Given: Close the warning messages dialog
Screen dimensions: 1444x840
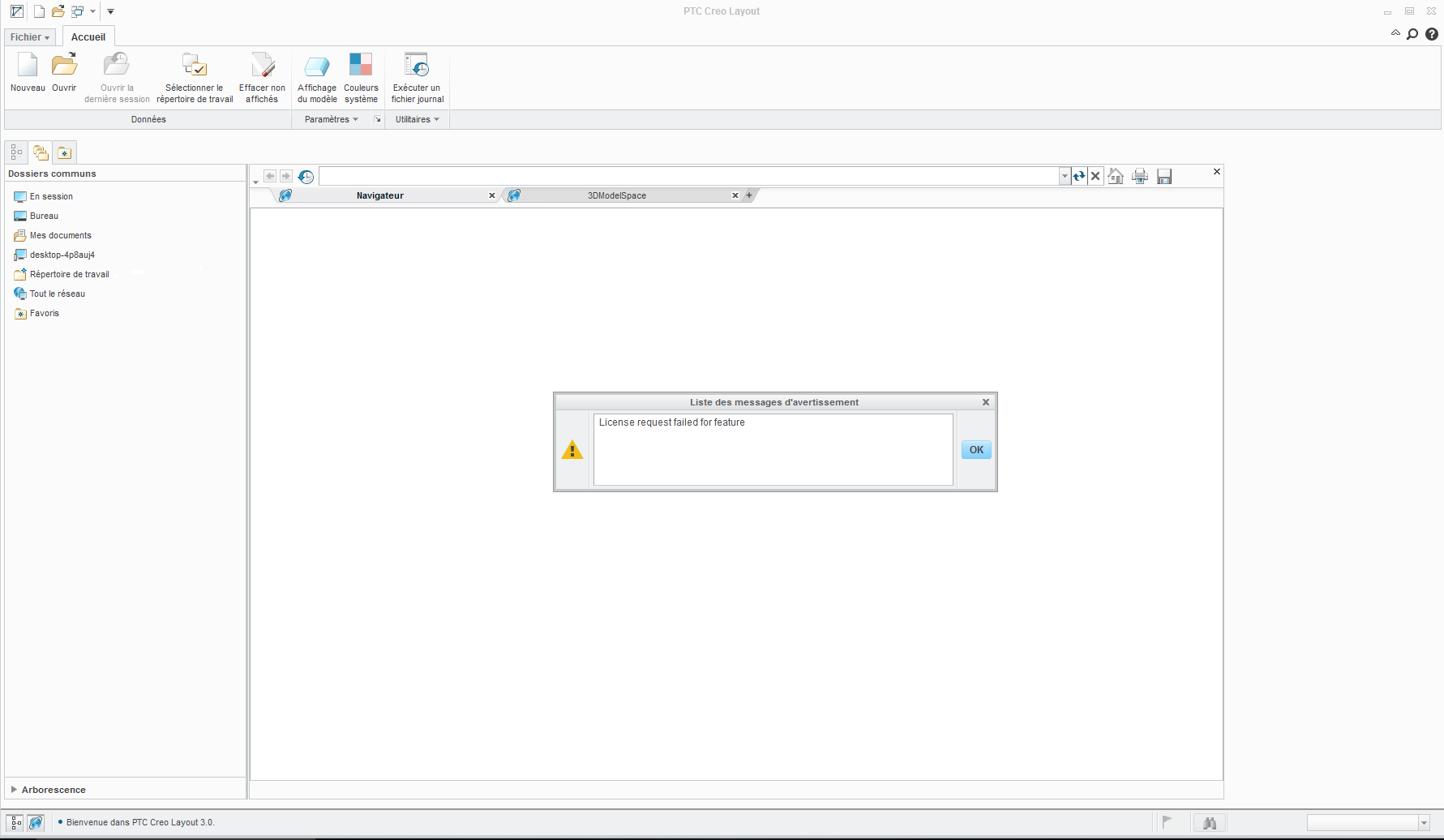Looking at the screenshot, I should [985, 402].
